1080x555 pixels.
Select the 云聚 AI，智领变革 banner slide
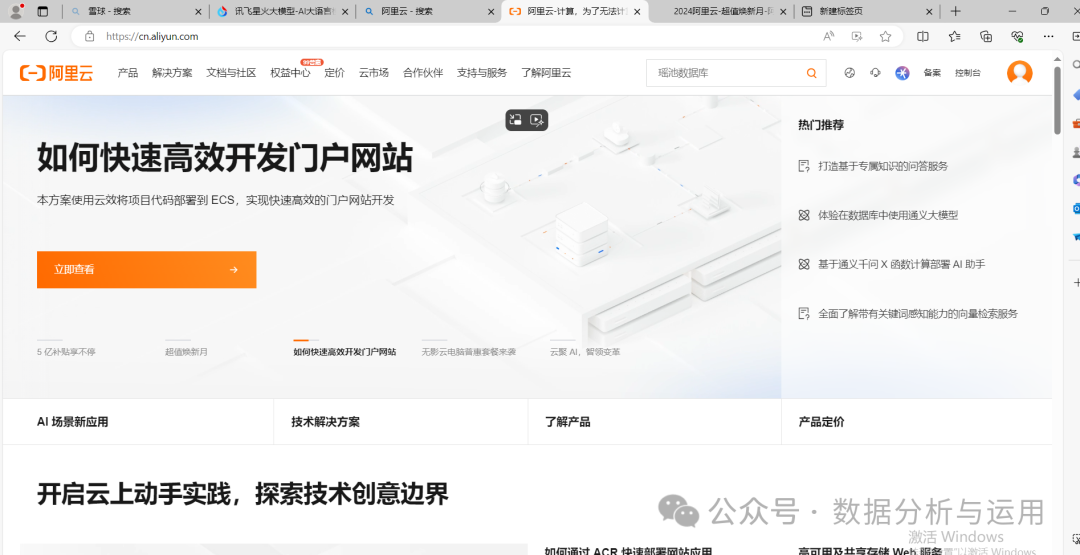[x=585, y=352]
